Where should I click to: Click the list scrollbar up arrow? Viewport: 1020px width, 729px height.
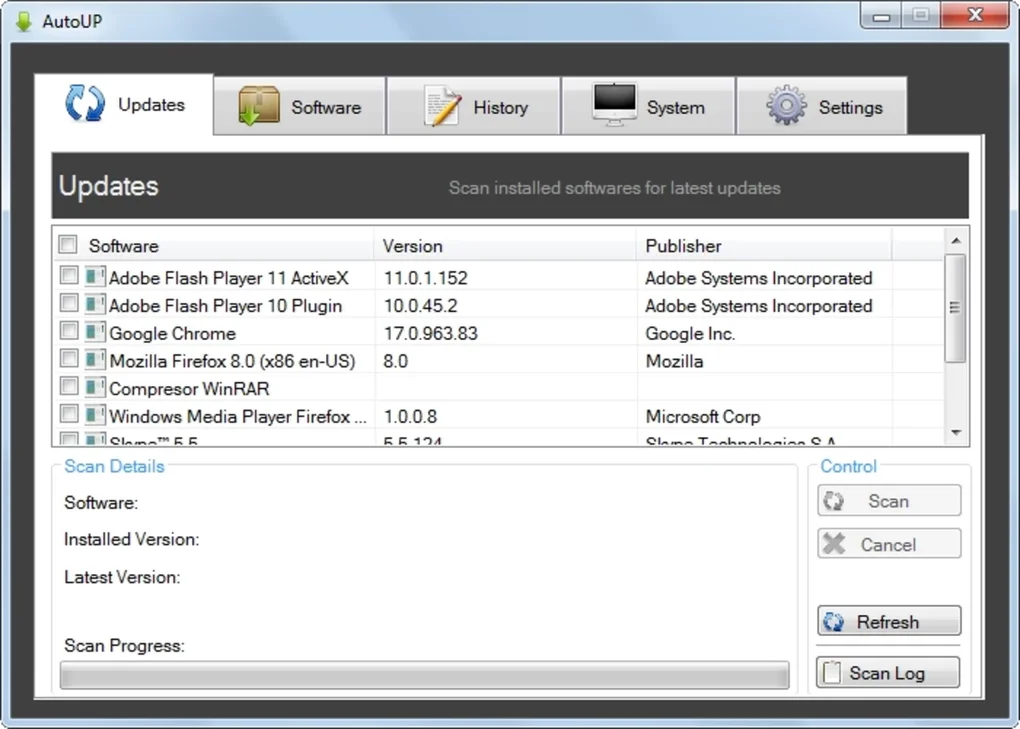click(x=956, y=241)
